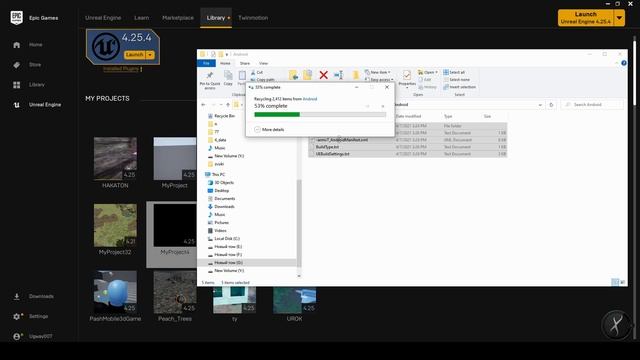Viewport: 640px width, 360px height.
Task: Open the Unreal Engine top tab
Action: pos(103,18)
